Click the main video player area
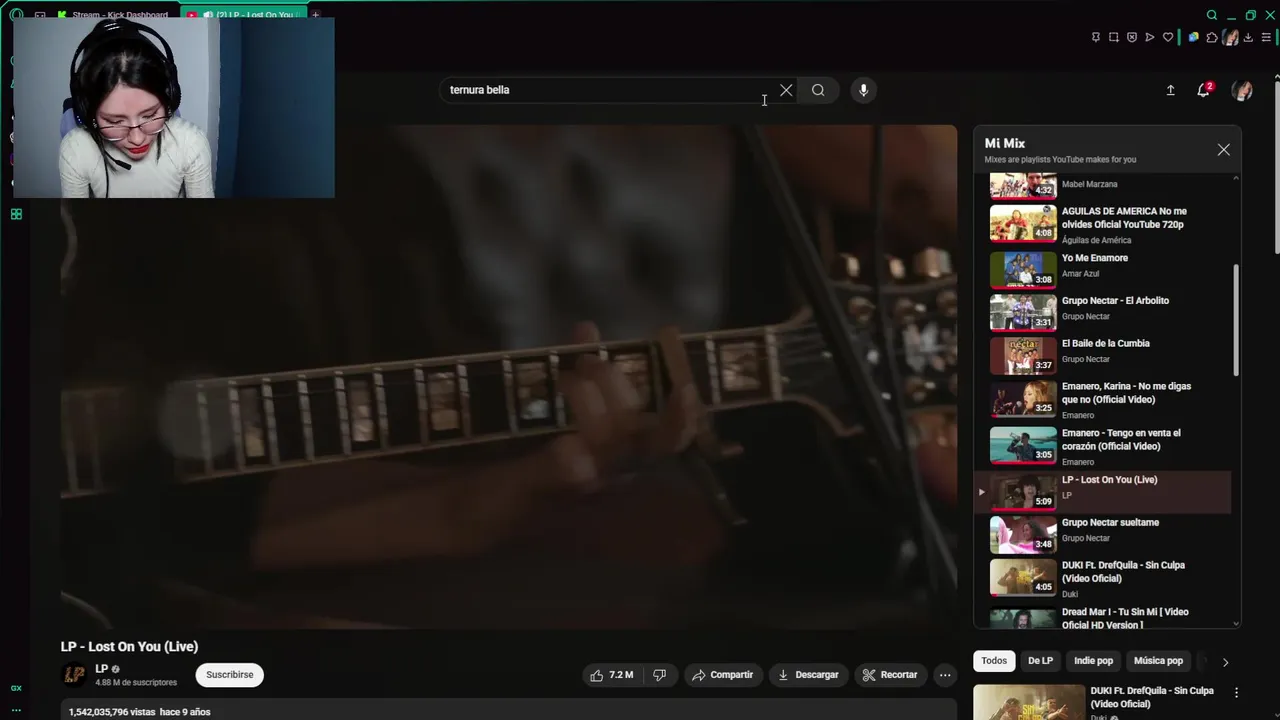Image resolution: width=1280 pixels, height=720 pixels. (x=508, y=377)
